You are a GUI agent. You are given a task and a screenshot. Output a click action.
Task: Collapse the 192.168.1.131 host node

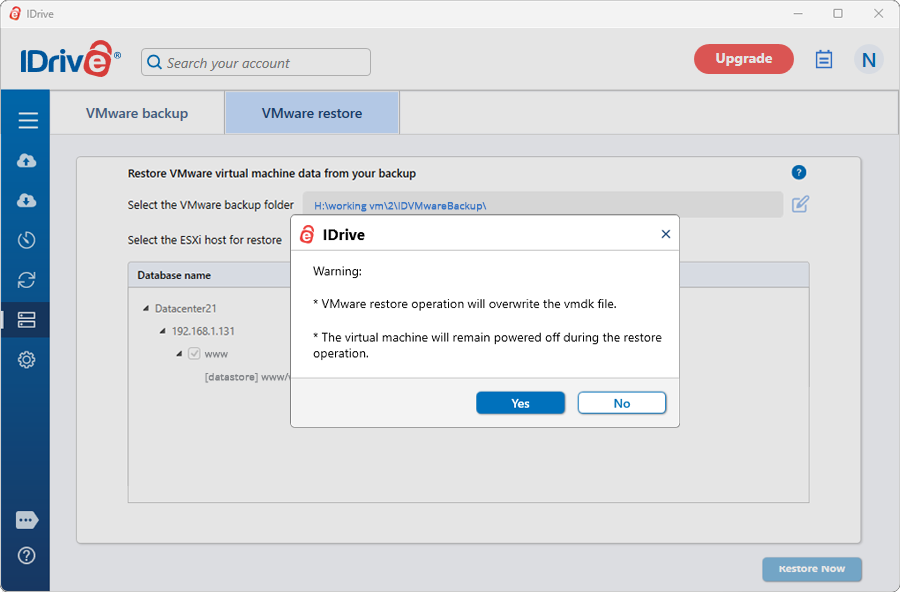pyautogui.click(x=162, y=331)
